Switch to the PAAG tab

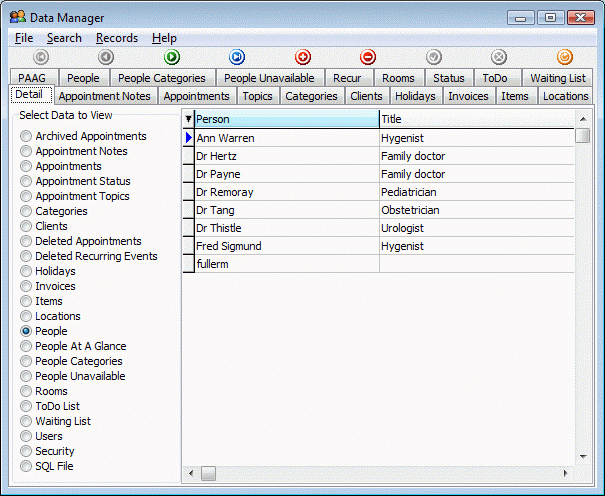click(32, 78)
